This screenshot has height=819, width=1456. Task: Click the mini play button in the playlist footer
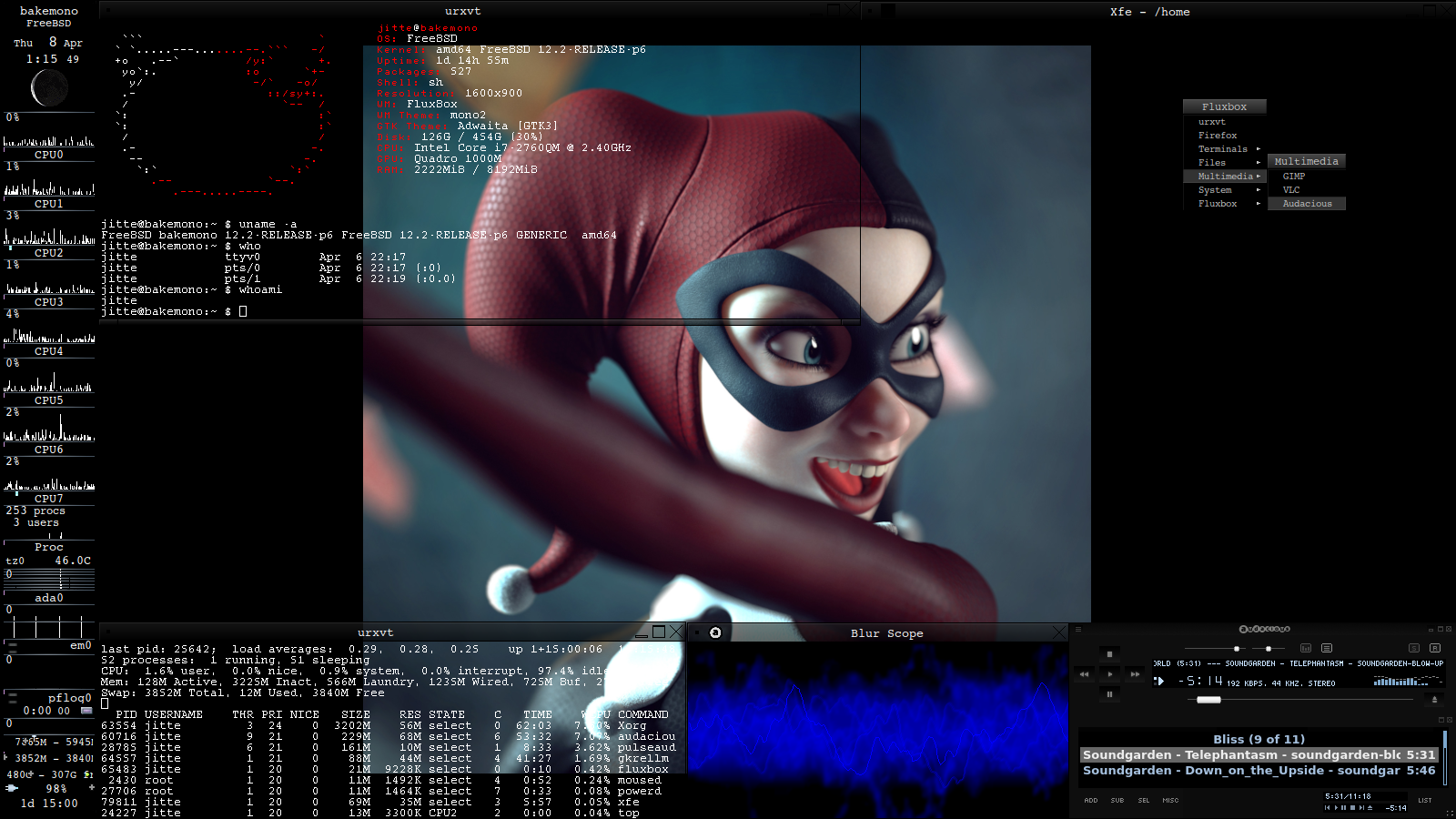[1336, 807]
